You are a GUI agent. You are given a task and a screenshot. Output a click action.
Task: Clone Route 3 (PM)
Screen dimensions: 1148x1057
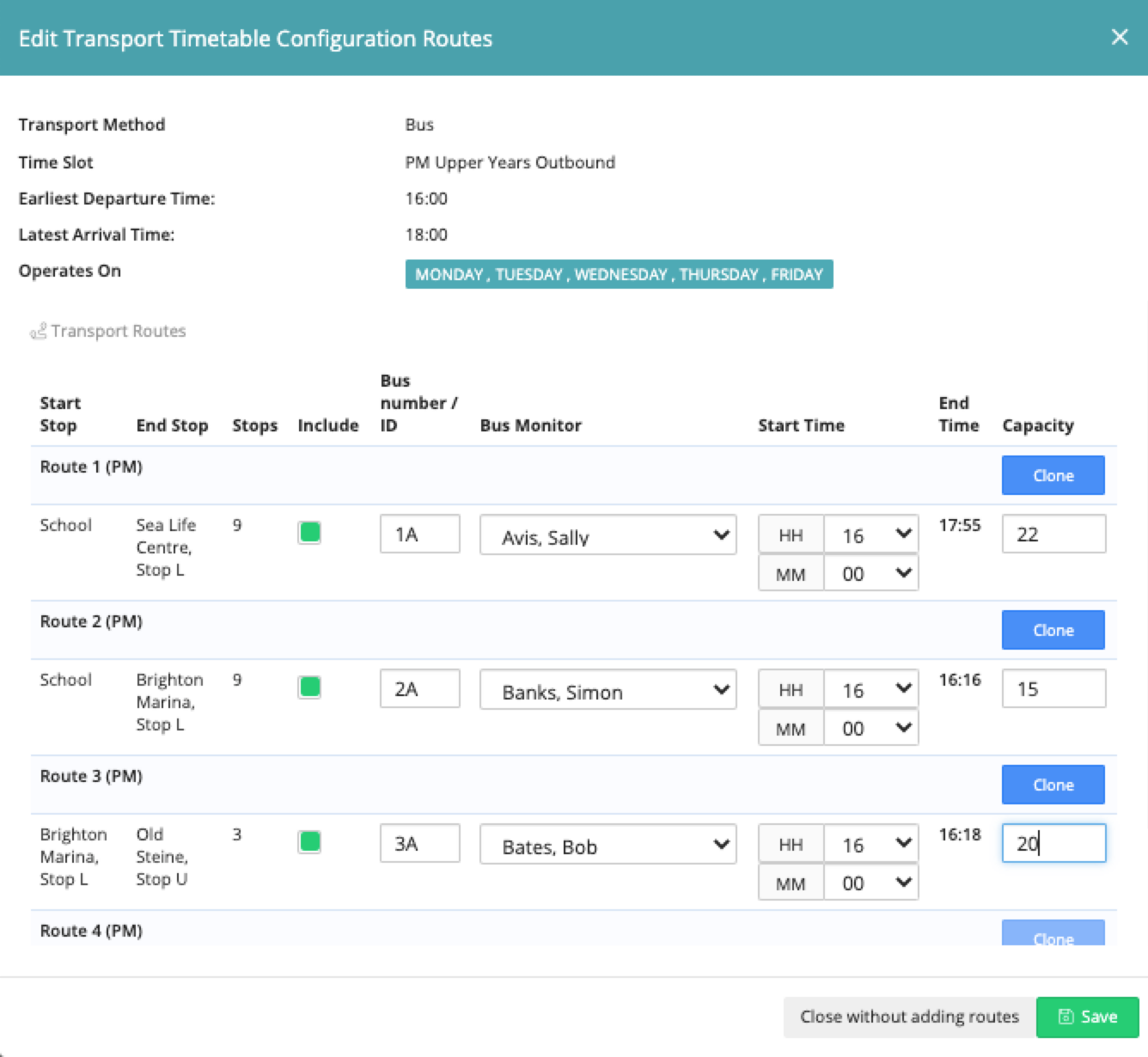click(1053, 785)
